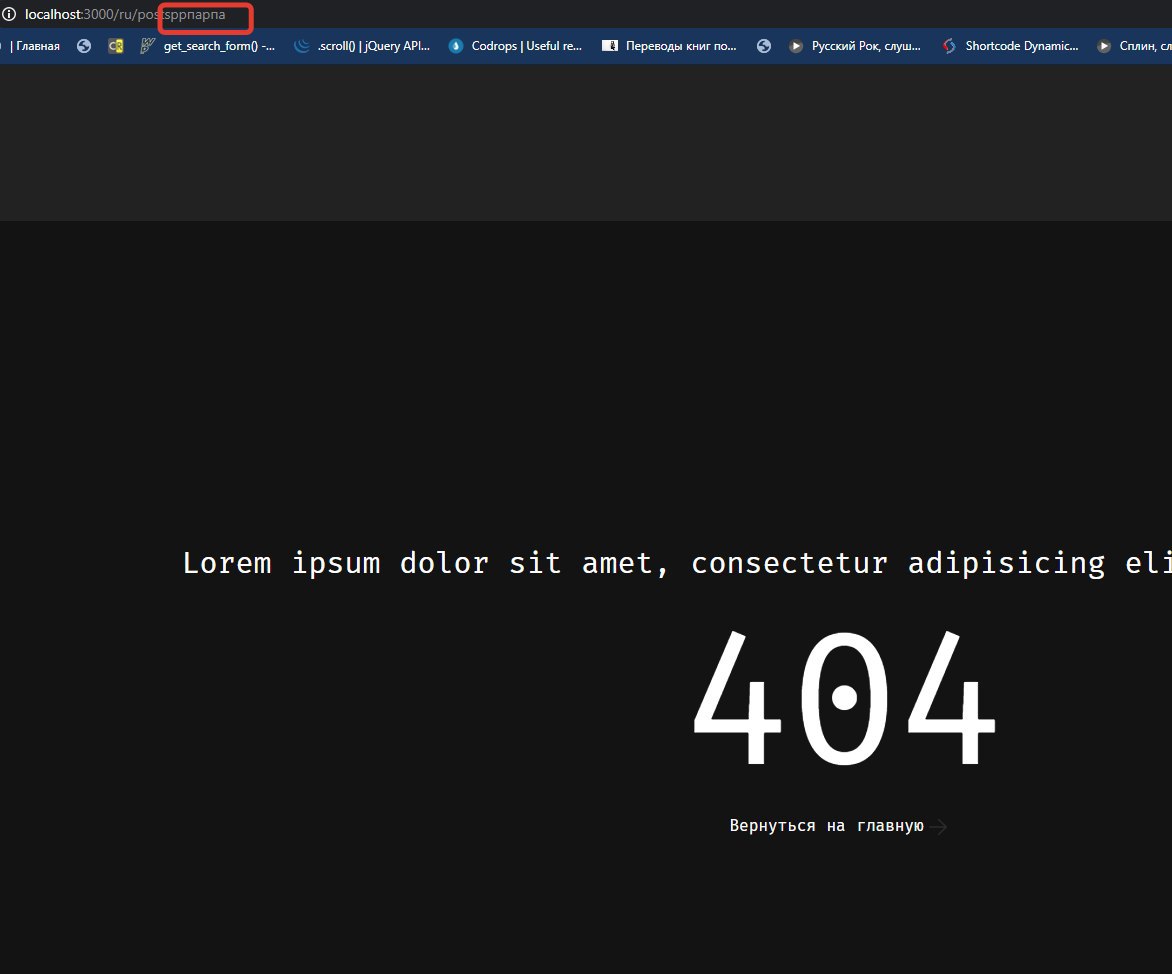Click the large 404 heading
Viewport: 1172px width, 974px height.
[x=844, y=698]
